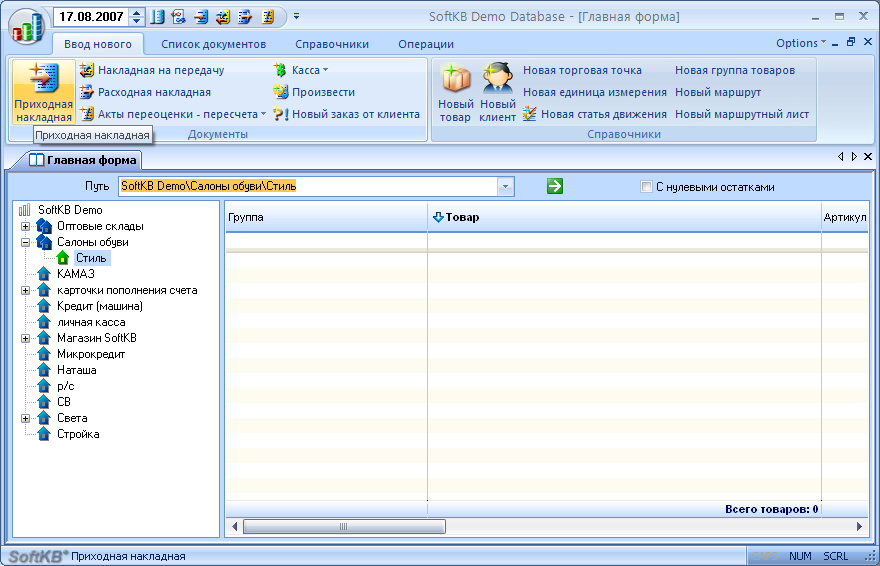Open the Options dropdown menu
880x566 pixels.
(801, 43)
